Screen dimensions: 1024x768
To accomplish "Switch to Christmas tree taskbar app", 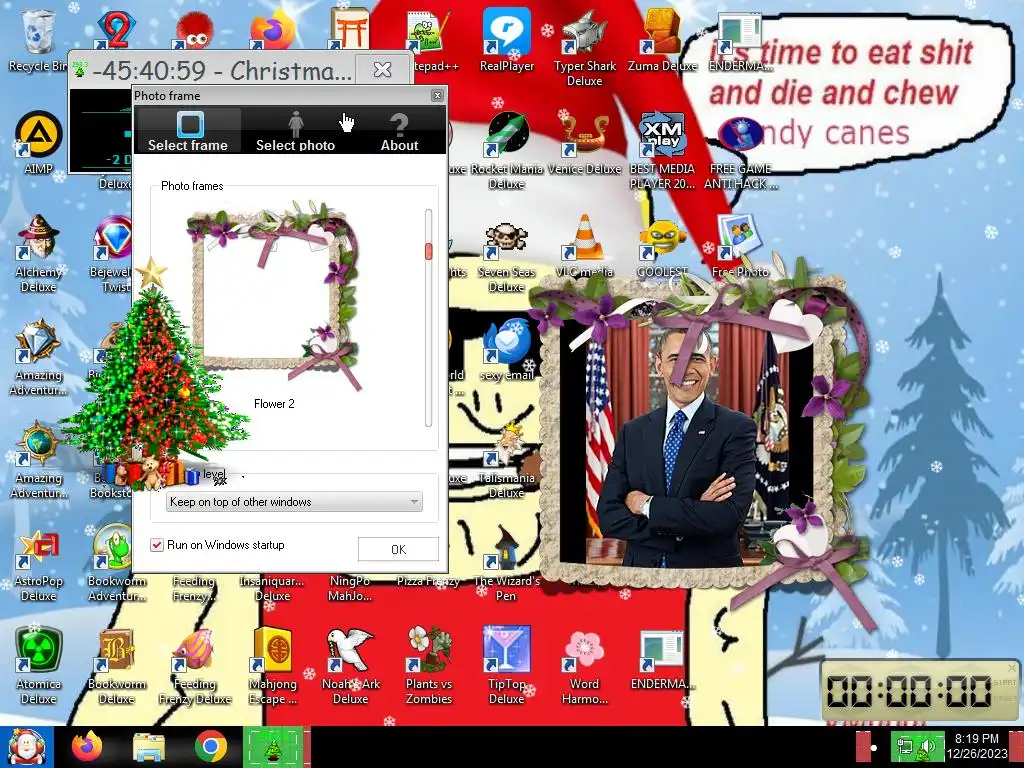I will pos(273,747).
